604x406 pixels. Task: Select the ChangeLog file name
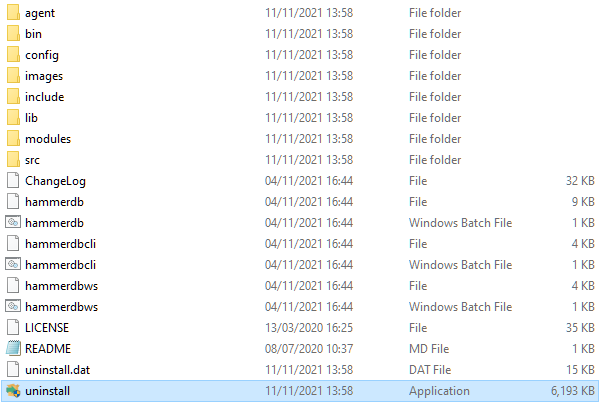coord(55,181)
